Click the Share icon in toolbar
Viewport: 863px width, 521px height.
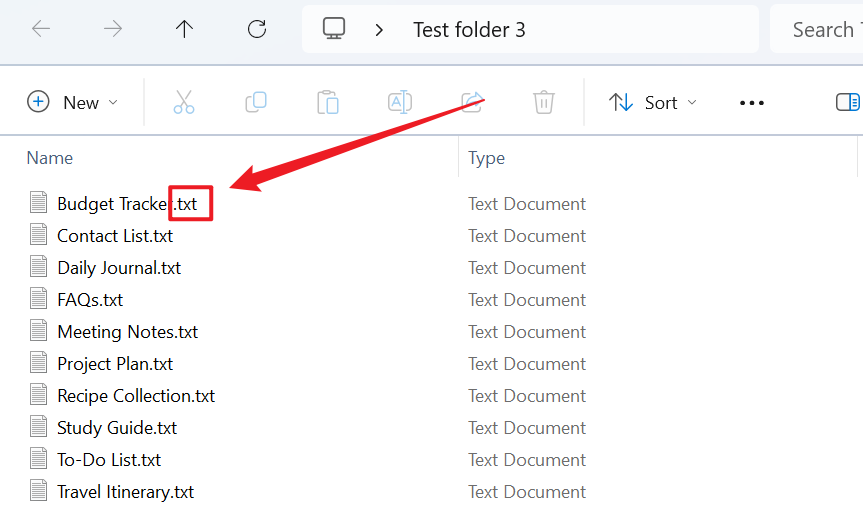472,102
